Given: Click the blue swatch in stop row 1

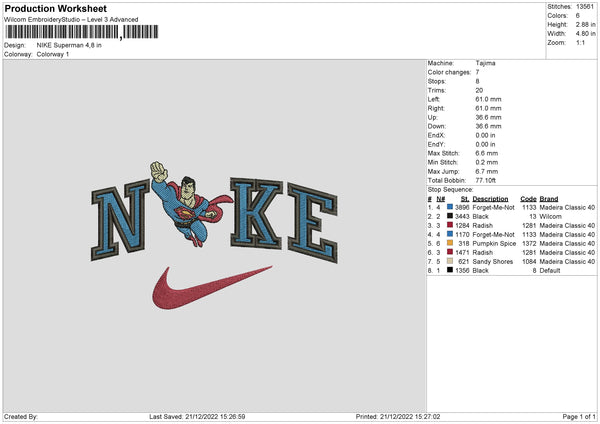Looking at the screenshot, I should pos(450,207).
